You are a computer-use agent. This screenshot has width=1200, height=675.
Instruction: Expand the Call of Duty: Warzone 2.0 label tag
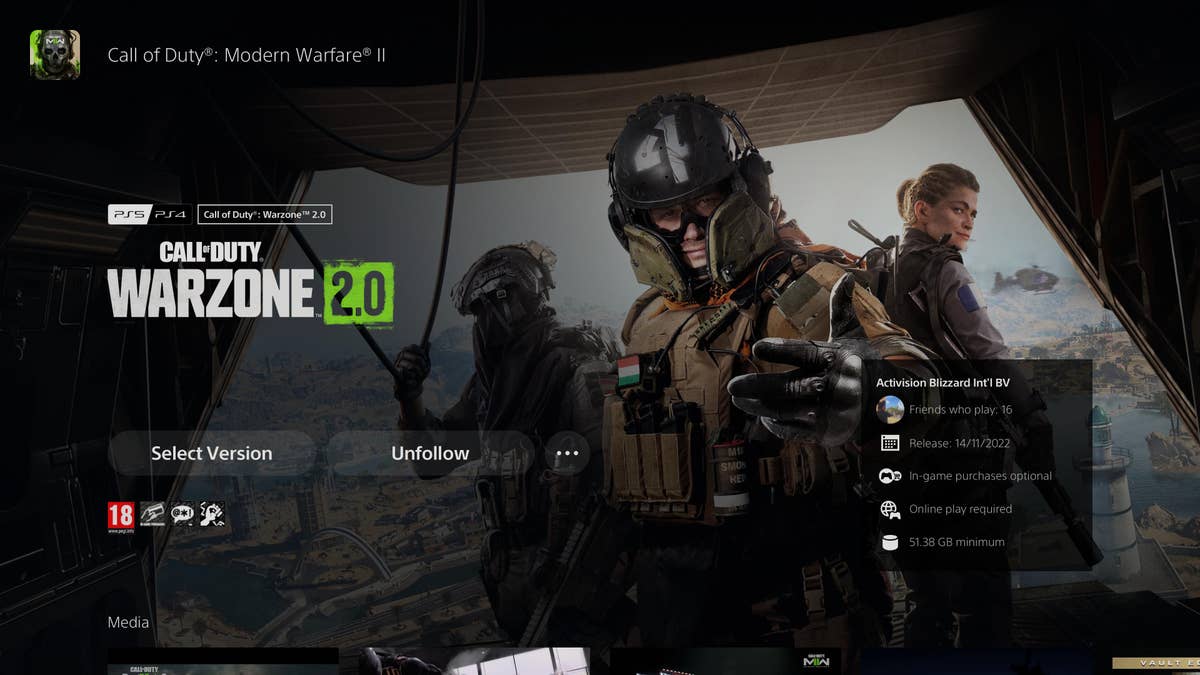267,214
